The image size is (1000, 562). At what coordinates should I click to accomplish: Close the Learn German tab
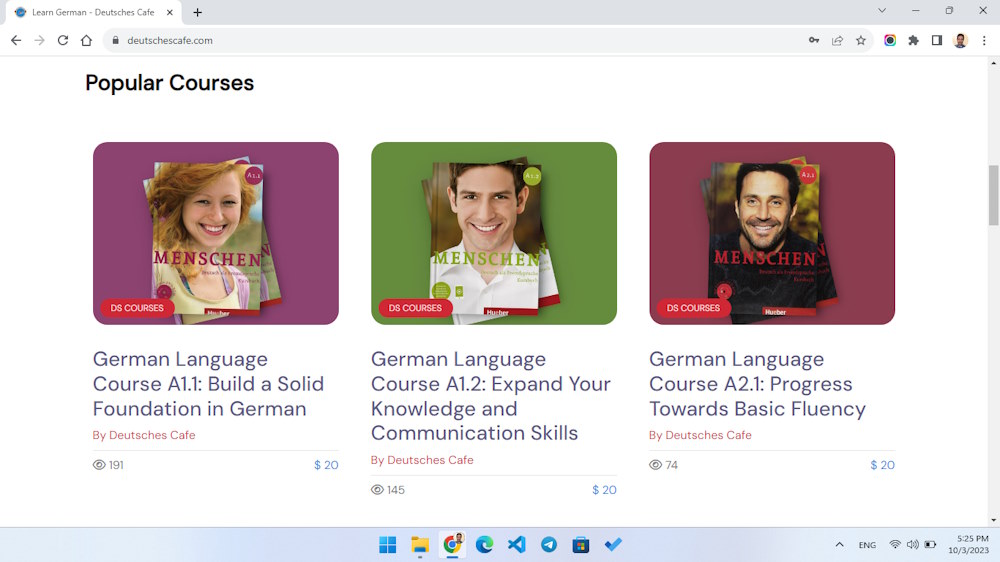tap(170, 12)
